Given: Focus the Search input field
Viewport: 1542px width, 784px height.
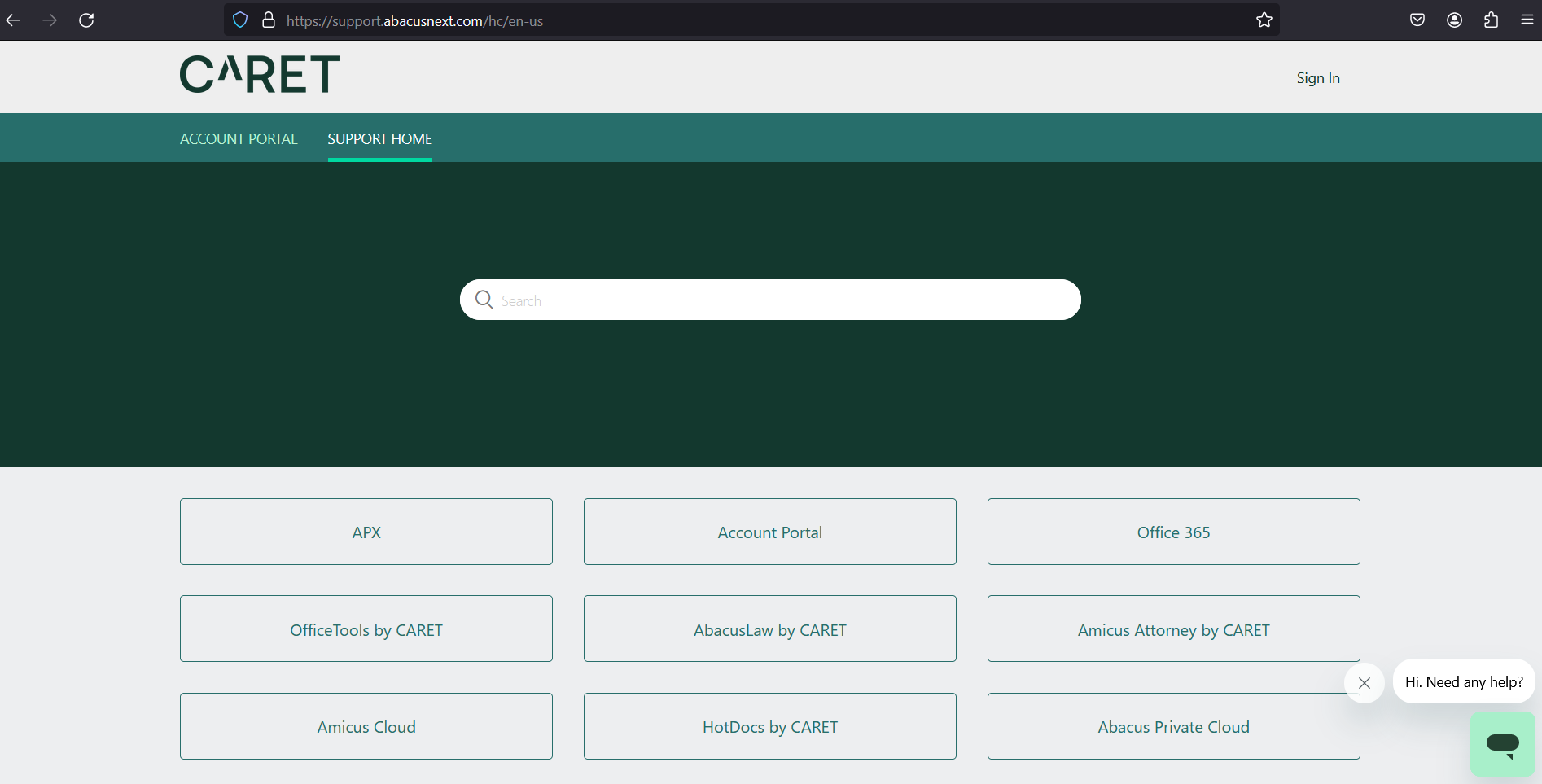Looking at the screenshot, I should pyautogui.click(x=770, y=300).
